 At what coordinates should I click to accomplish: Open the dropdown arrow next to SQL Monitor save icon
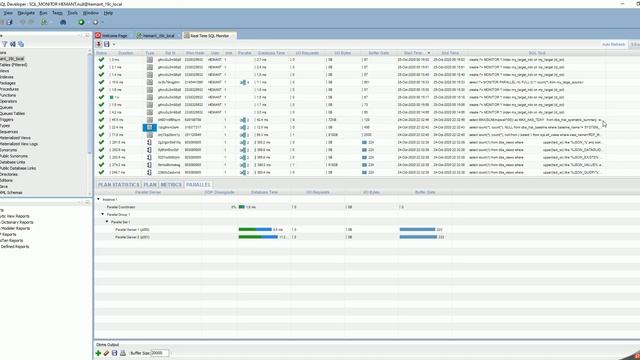[x=114, y=44]
